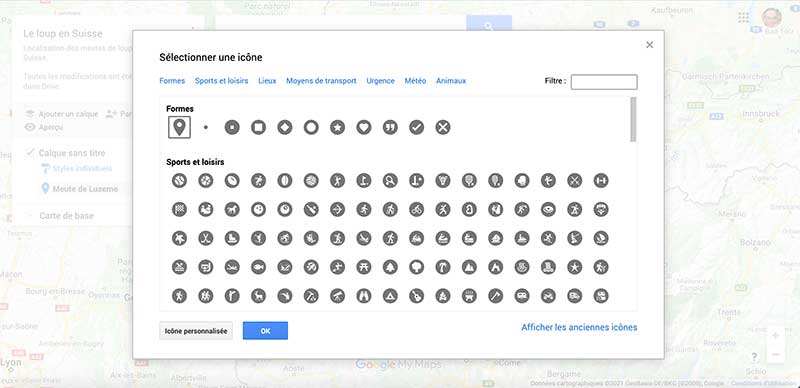Open Afficher les anciennes icônes link
The width and height of the screenshot is (800, 388).
click(x=579, y=328)
